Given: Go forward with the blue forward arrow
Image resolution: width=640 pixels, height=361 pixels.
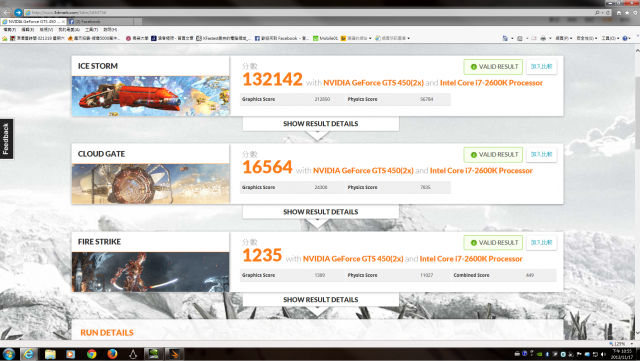Looking at the screenshot, I should coord(18,13).
